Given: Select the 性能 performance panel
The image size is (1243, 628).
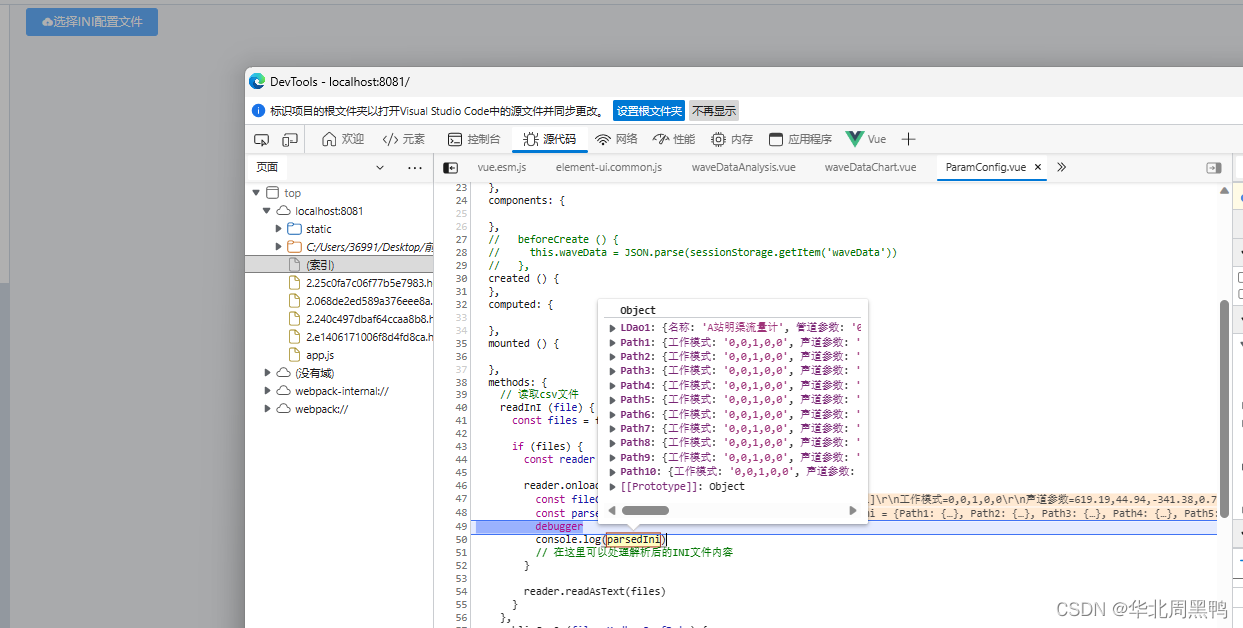Looking at the screenshot, I should [x=672, y=139].
